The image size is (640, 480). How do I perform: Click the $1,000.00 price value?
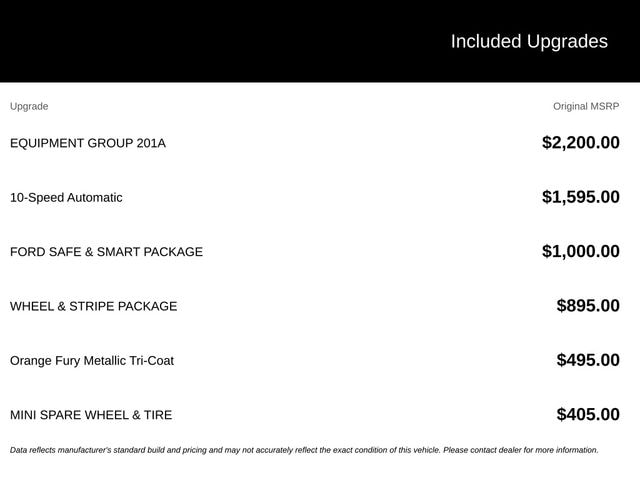580,251
